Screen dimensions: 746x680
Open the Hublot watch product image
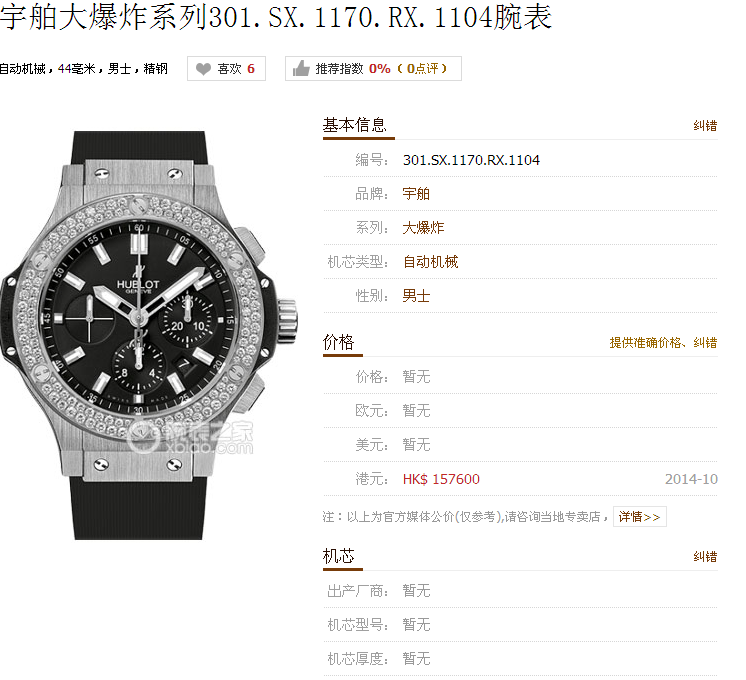(149, 335)
